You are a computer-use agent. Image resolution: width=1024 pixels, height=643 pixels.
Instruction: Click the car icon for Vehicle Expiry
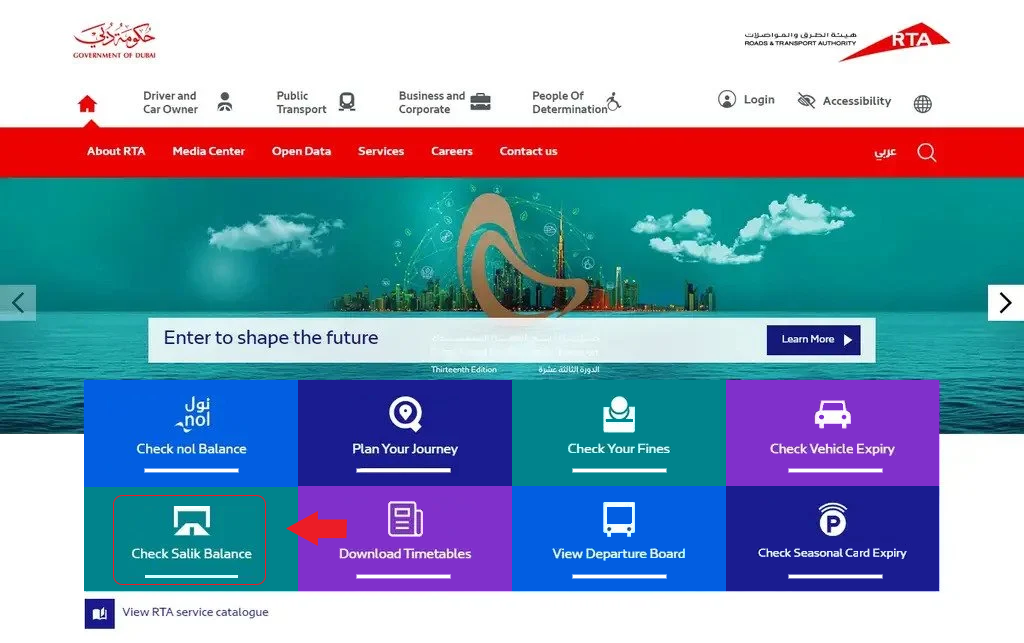[x=833, y=415]
